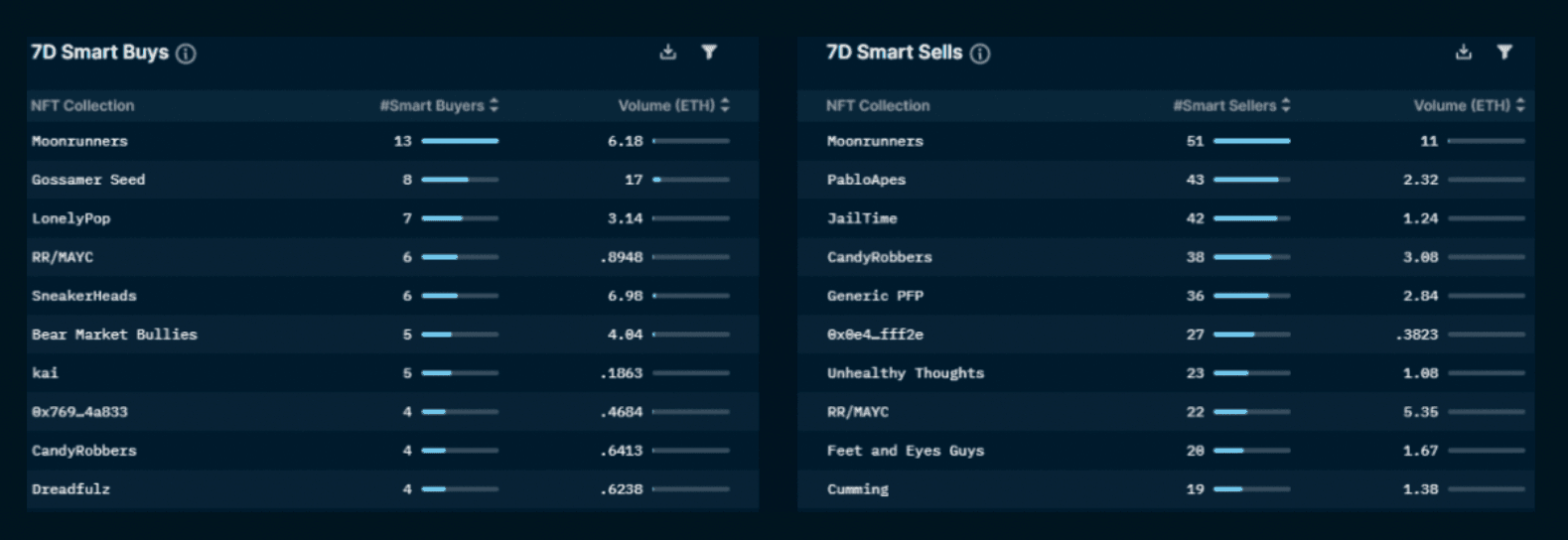Select the PabloApes collection row
The height and width of the screenshot is (540, 1568).
point(1166,180)
